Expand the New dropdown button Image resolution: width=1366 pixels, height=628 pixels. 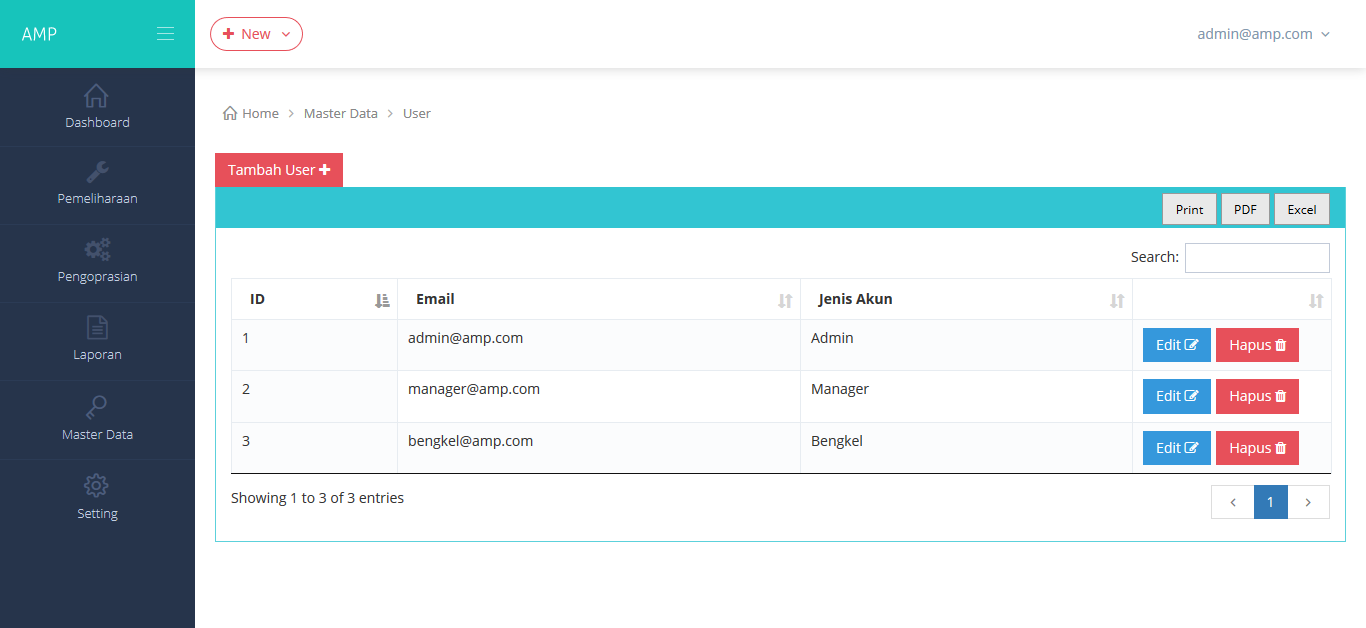coord(256,34)
